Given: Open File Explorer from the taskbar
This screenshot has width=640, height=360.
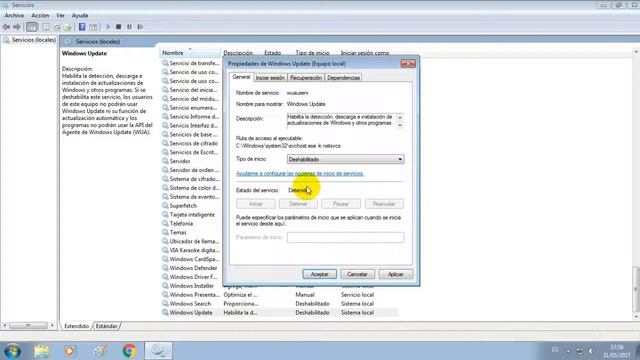Looking at the screenshot, I should click(42, 351).
